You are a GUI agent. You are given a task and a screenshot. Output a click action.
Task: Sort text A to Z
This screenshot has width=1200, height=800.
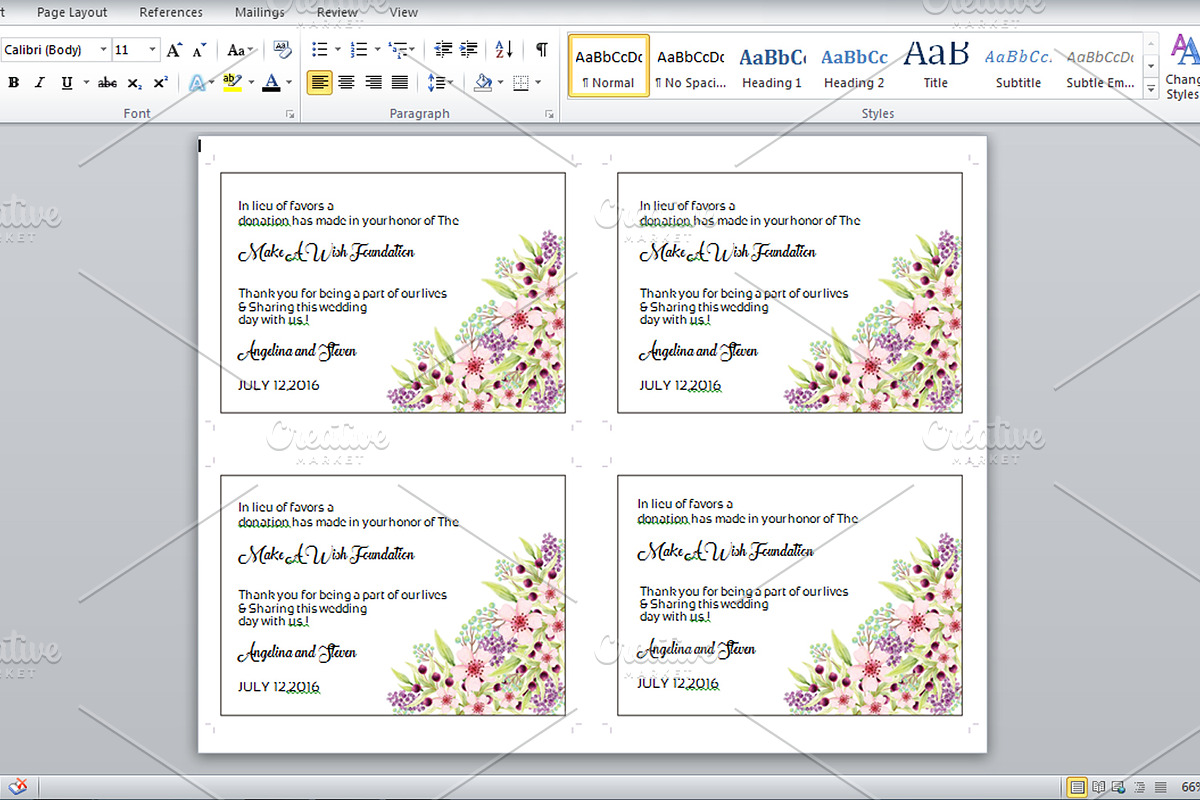point(504,50)
